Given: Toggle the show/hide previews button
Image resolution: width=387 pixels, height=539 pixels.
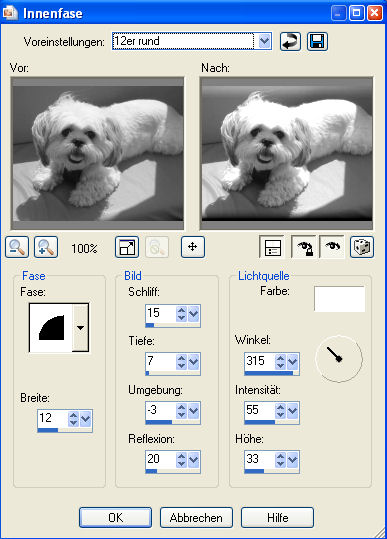Looking at the screenshot, I should (x=272, y=247).
